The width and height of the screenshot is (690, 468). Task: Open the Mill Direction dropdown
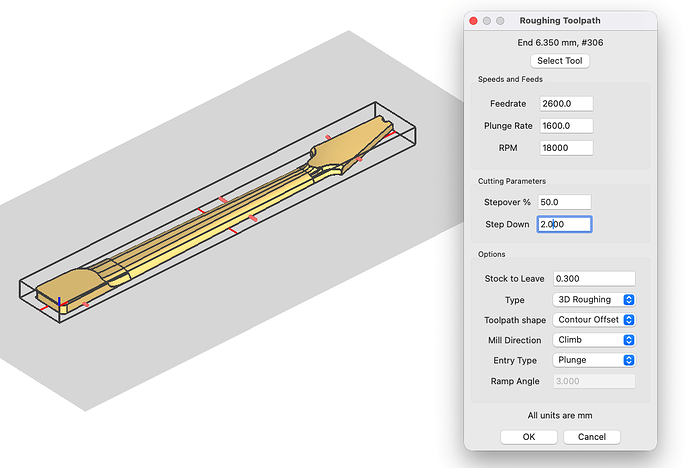tap(594, 340)
